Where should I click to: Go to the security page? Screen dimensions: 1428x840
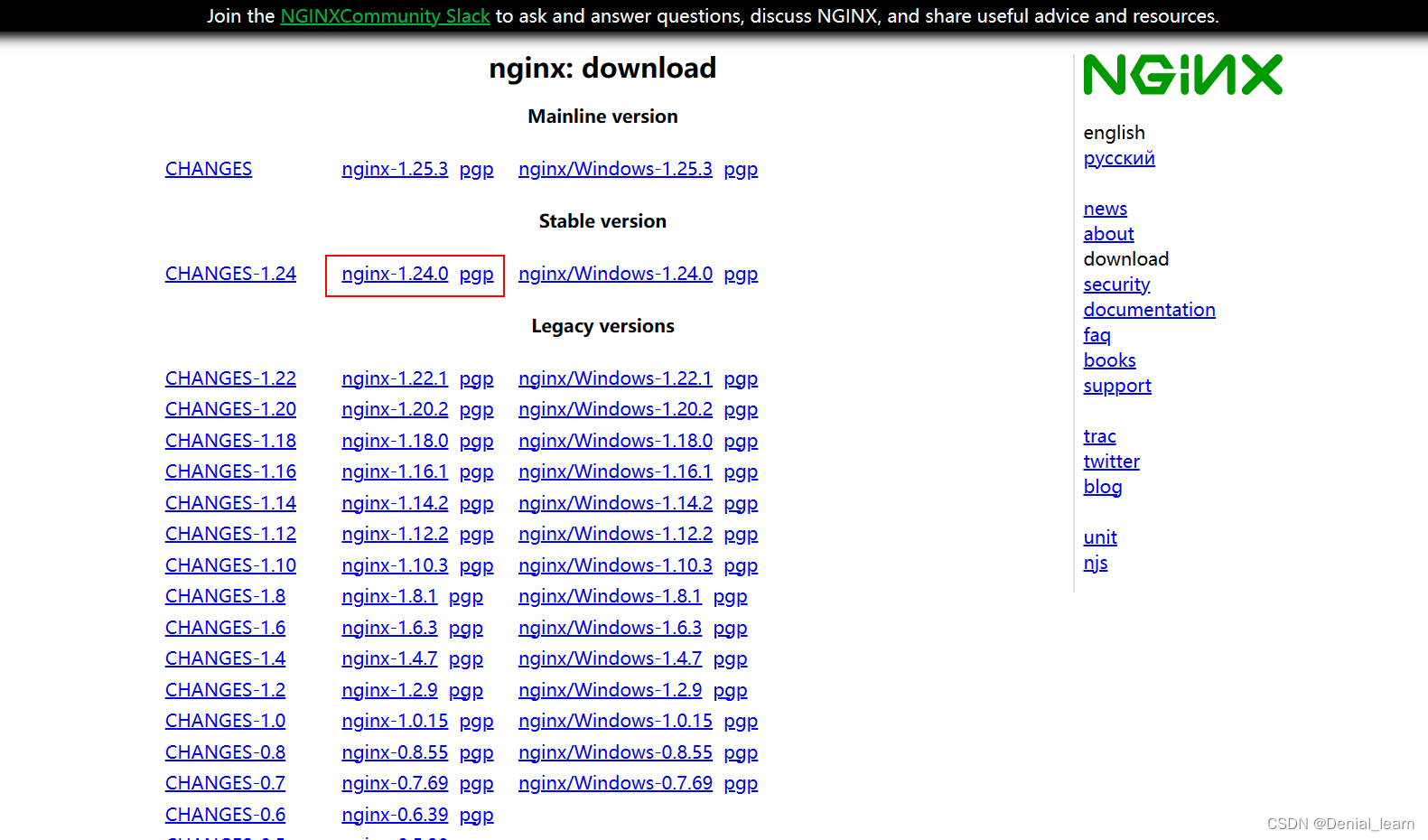pos(1116,285)
